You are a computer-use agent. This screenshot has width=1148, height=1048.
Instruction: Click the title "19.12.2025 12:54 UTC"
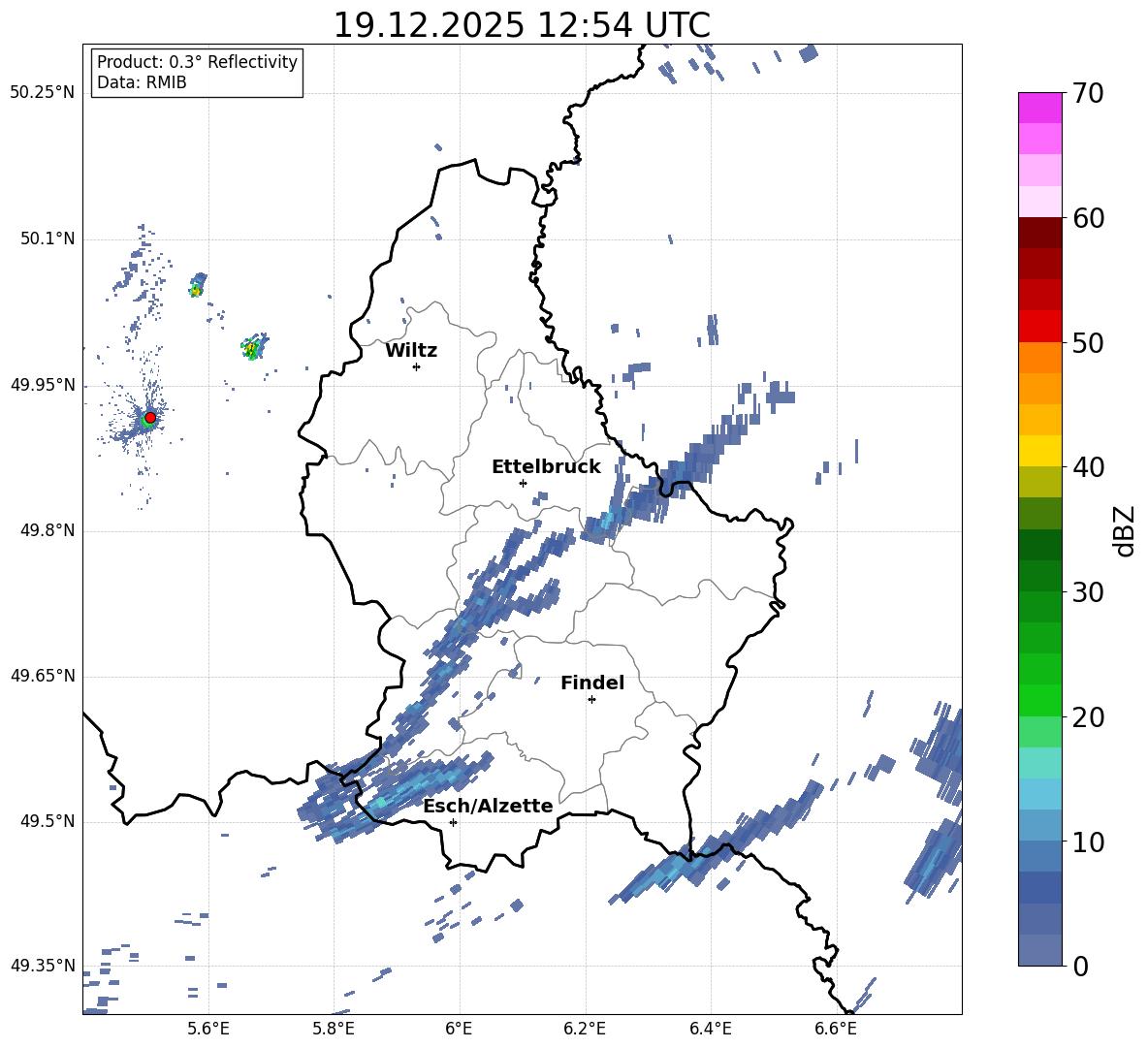[522, 25]
